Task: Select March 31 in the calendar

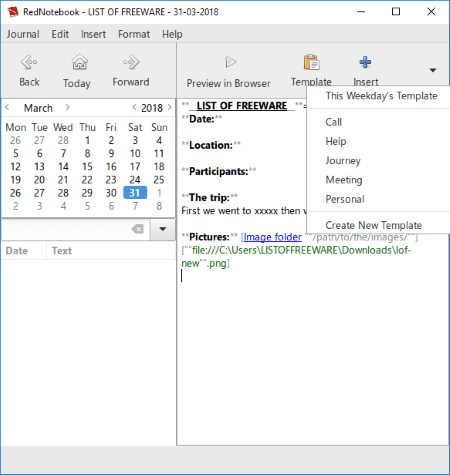Action: tap(135, 193)
